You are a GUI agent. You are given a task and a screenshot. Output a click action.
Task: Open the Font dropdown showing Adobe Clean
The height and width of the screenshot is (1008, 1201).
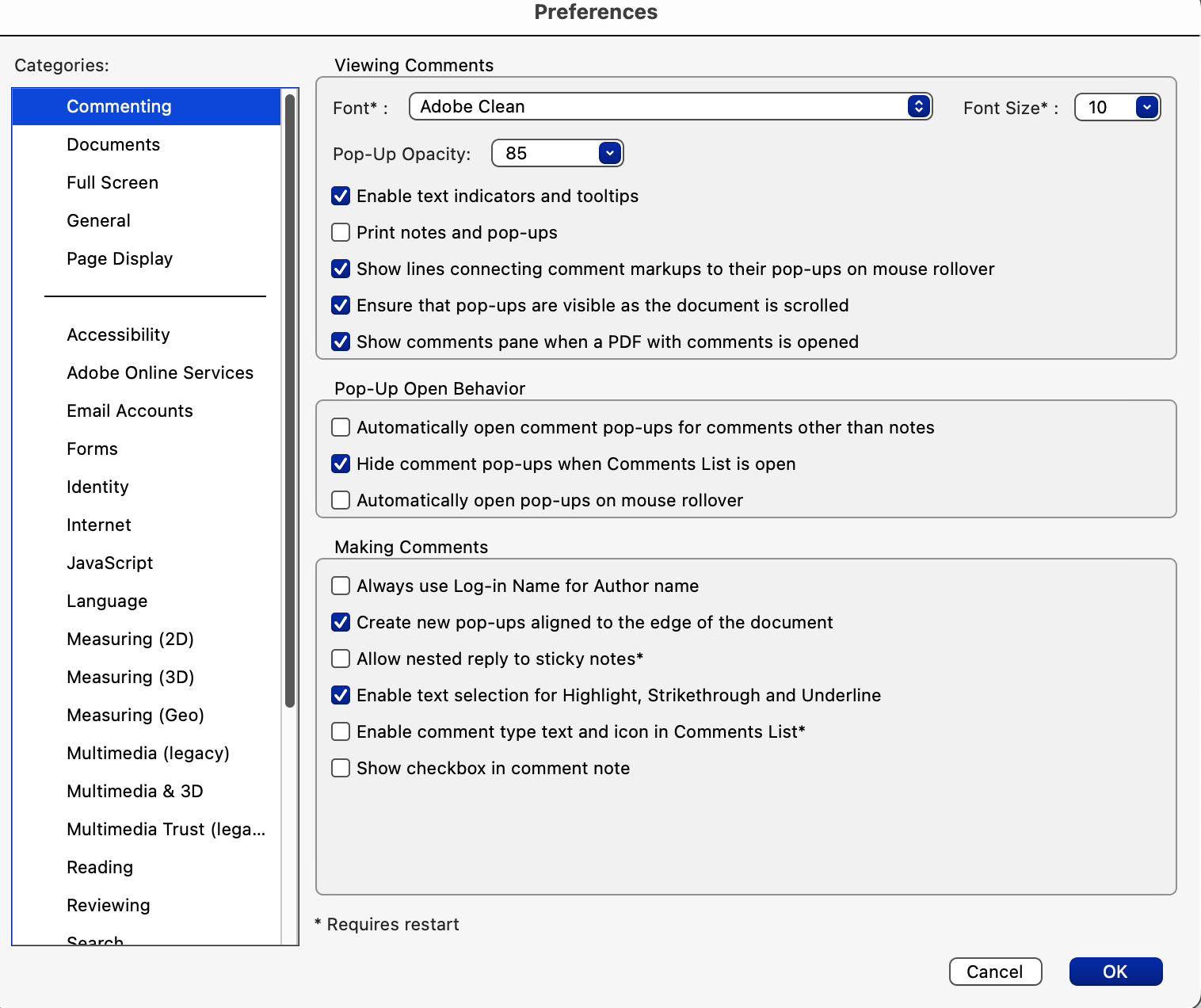point(670,107)
